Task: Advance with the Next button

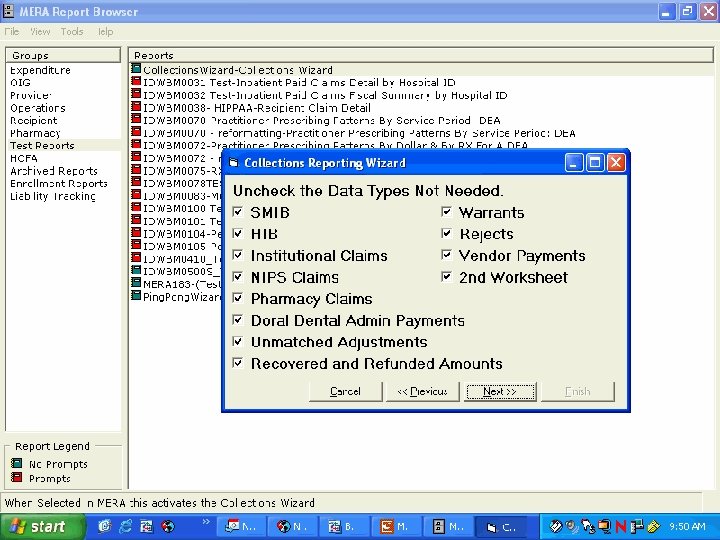Action: click(x=500, y=392)
